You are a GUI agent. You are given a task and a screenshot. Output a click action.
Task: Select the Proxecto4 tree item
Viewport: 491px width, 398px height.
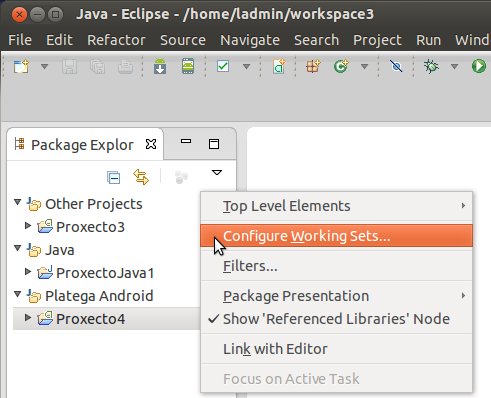coord(90,319)
